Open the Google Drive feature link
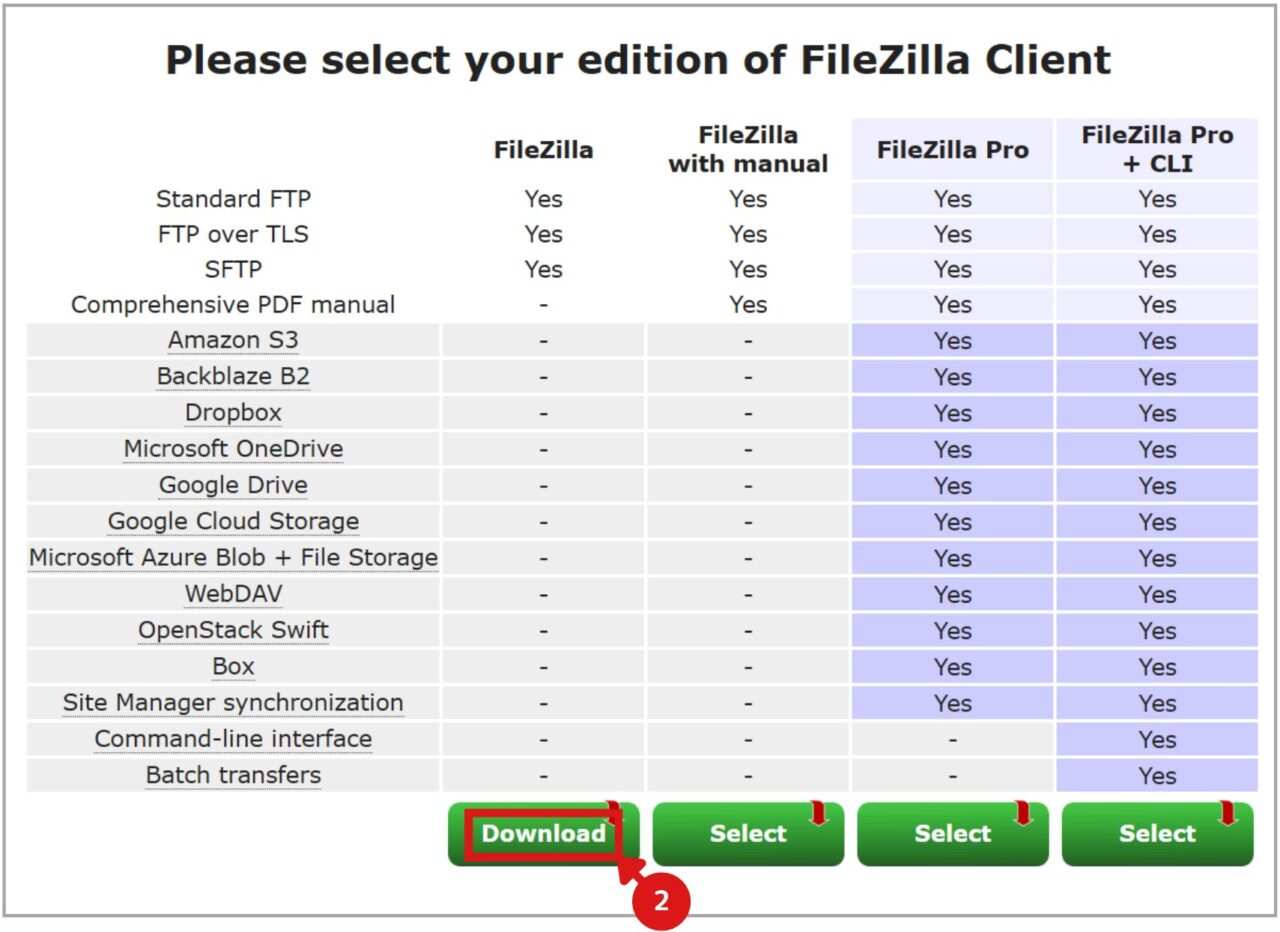 click(x=233, y=485)
